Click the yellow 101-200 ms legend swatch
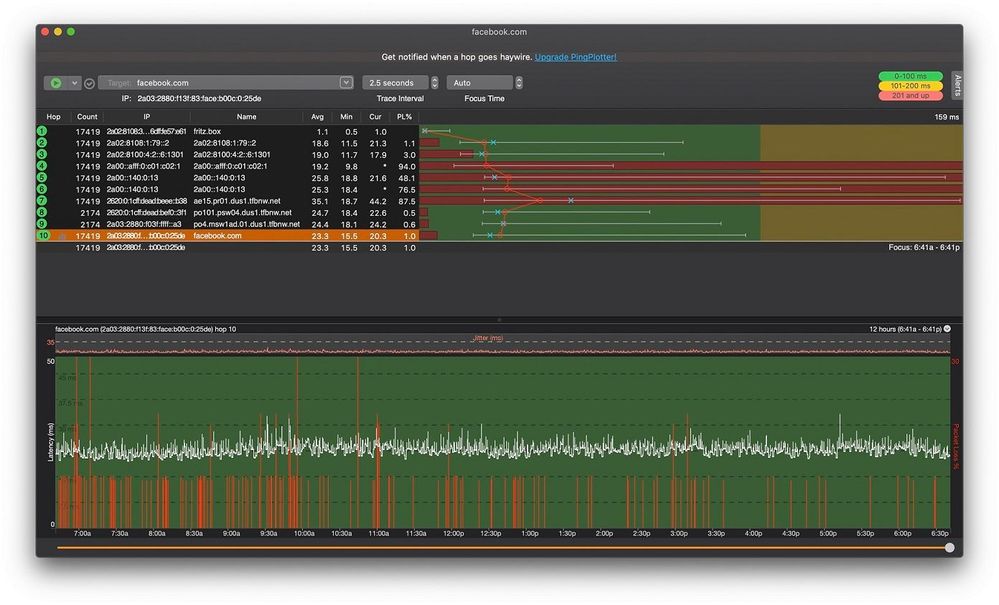999x605 pixels. [x=910, y=86]
